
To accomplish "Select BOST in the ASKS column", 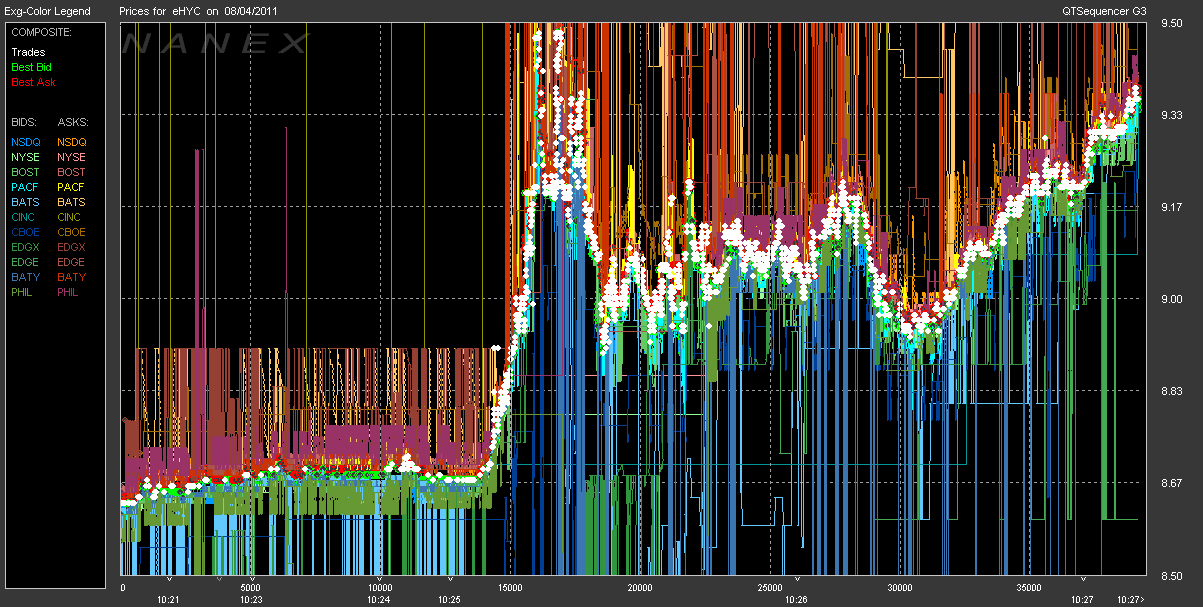I will click(71, 172).
